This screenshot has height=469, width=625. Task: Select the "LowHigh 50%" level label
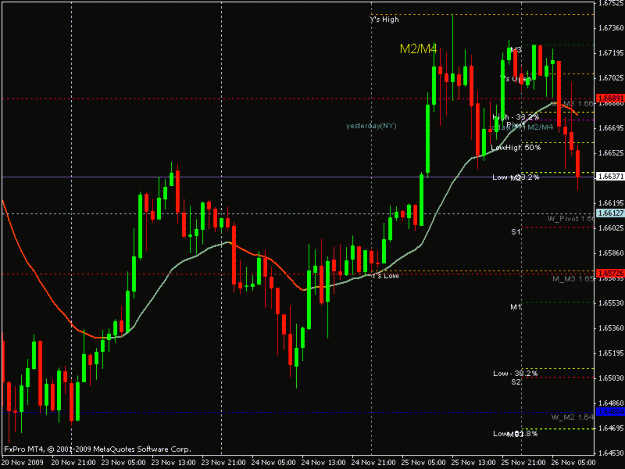(516, 147)
